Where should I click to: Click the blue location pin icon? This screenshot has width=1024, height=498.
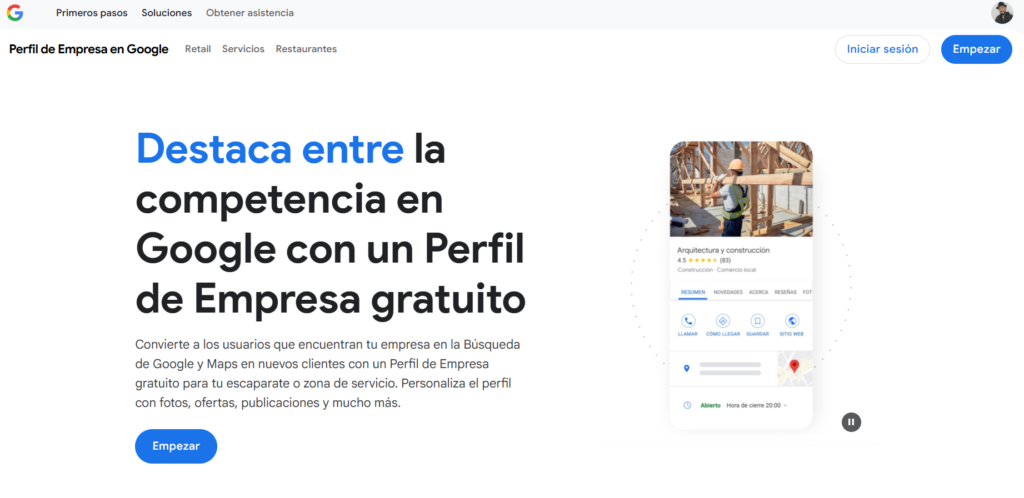[686, 369]
